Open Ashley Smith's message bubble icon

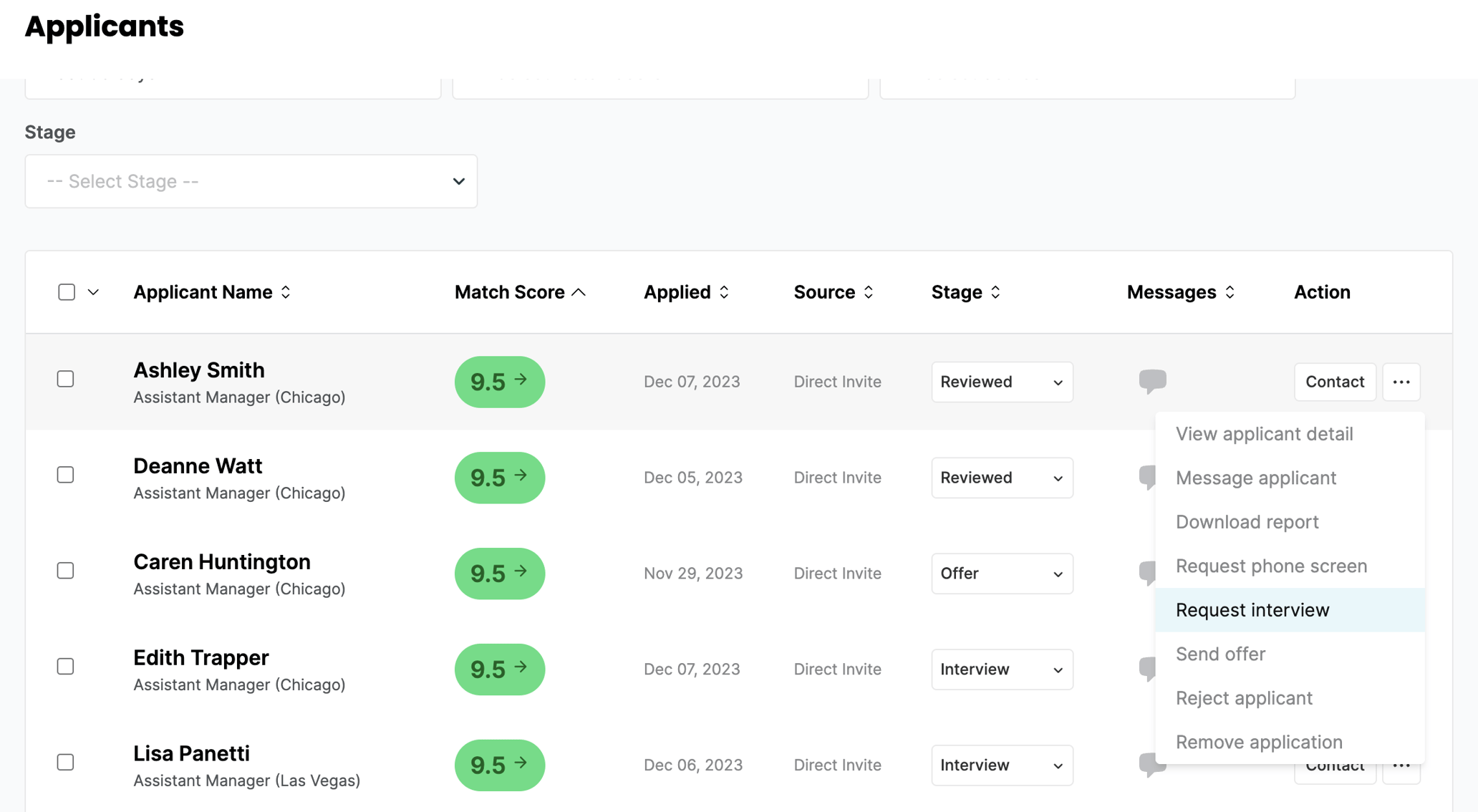1152,380
